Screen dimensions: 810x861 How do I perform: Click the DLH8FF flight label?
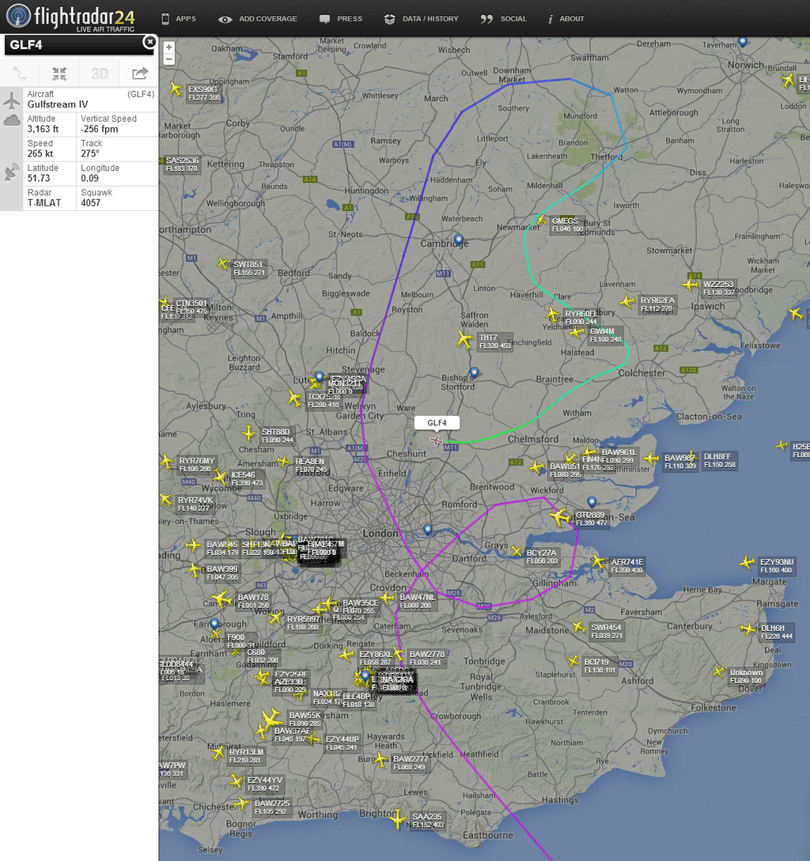click(x=719, y=461)
